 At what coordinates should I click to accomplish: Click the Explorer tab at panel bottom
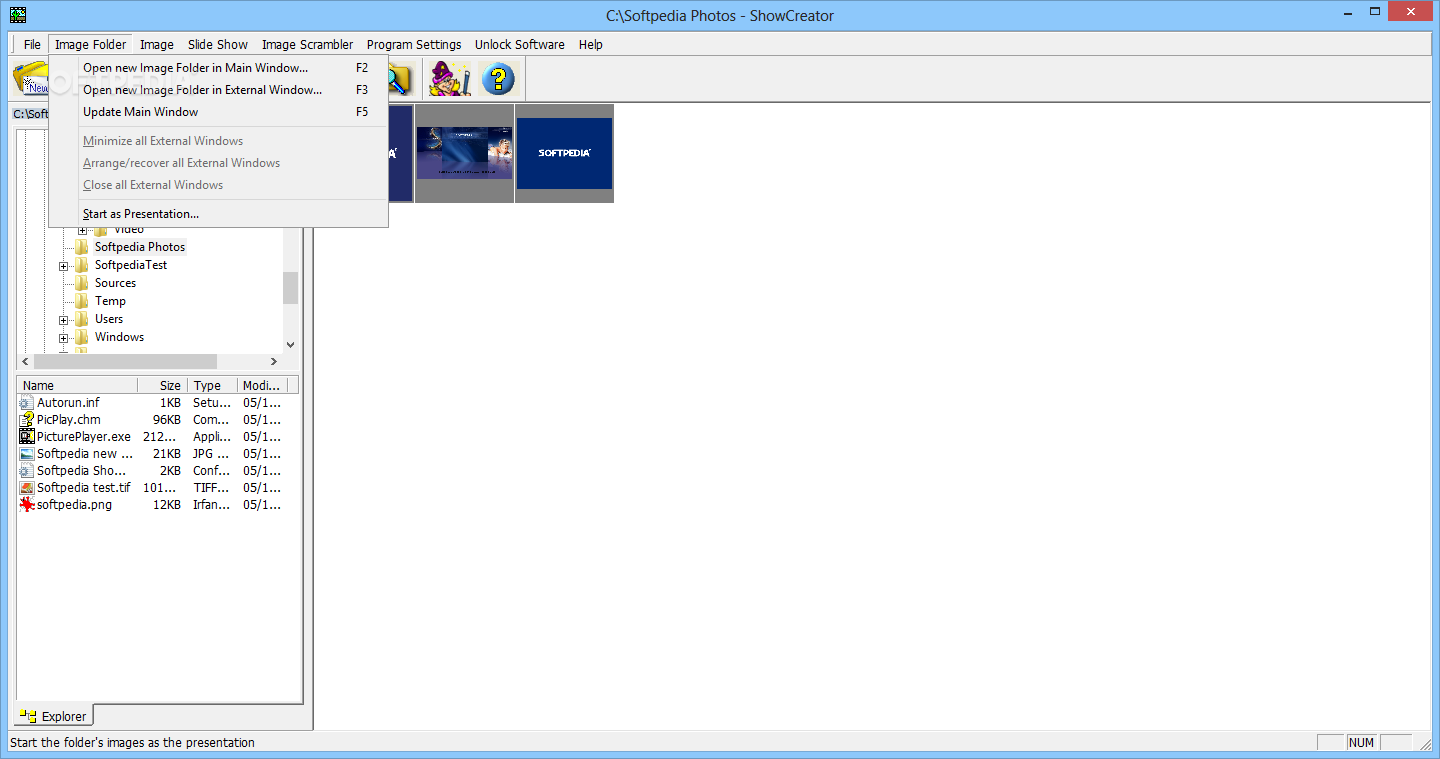tap(53, 716)
